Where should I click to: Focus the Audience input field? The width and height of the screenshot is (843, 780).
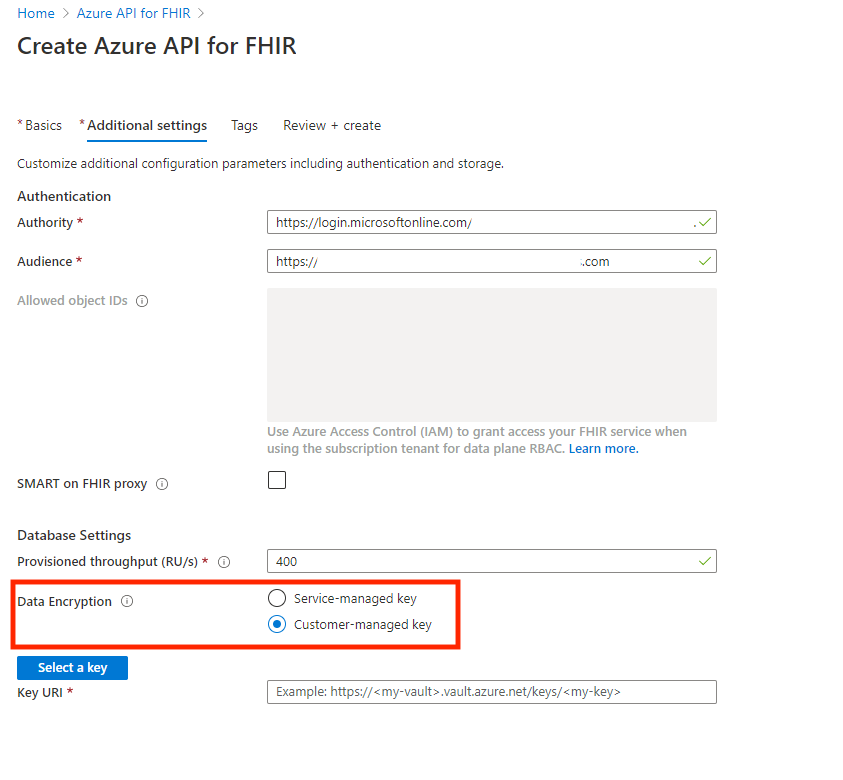click(x=480, y=262)
